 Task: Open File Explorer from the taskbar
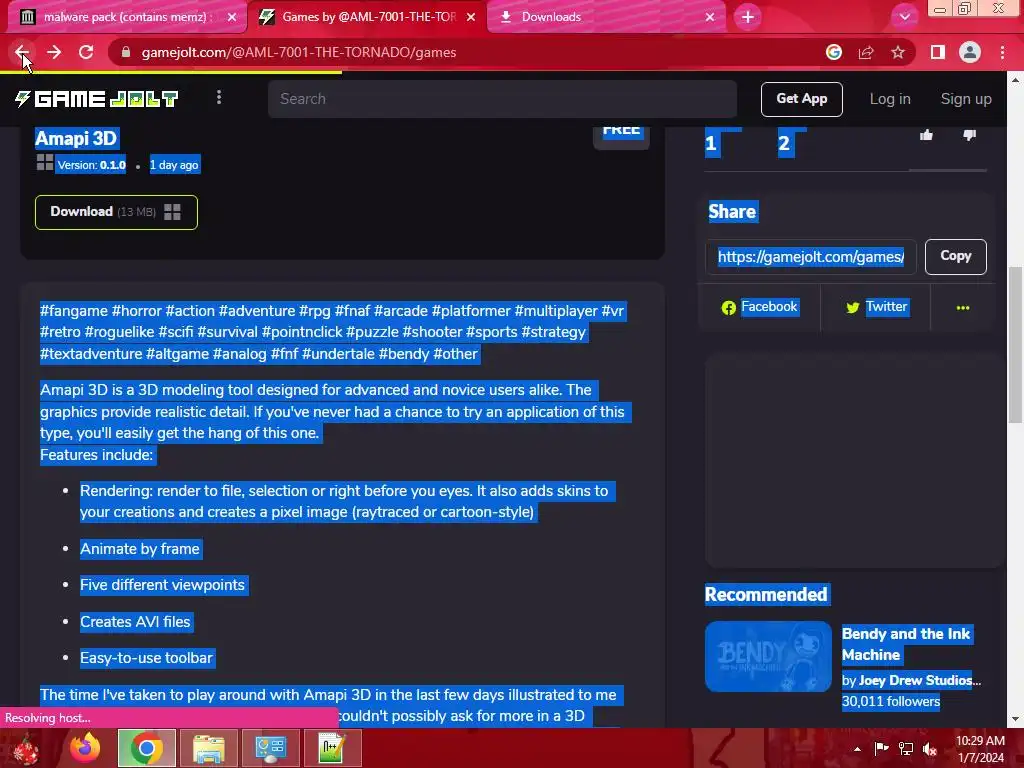[208, 748]
